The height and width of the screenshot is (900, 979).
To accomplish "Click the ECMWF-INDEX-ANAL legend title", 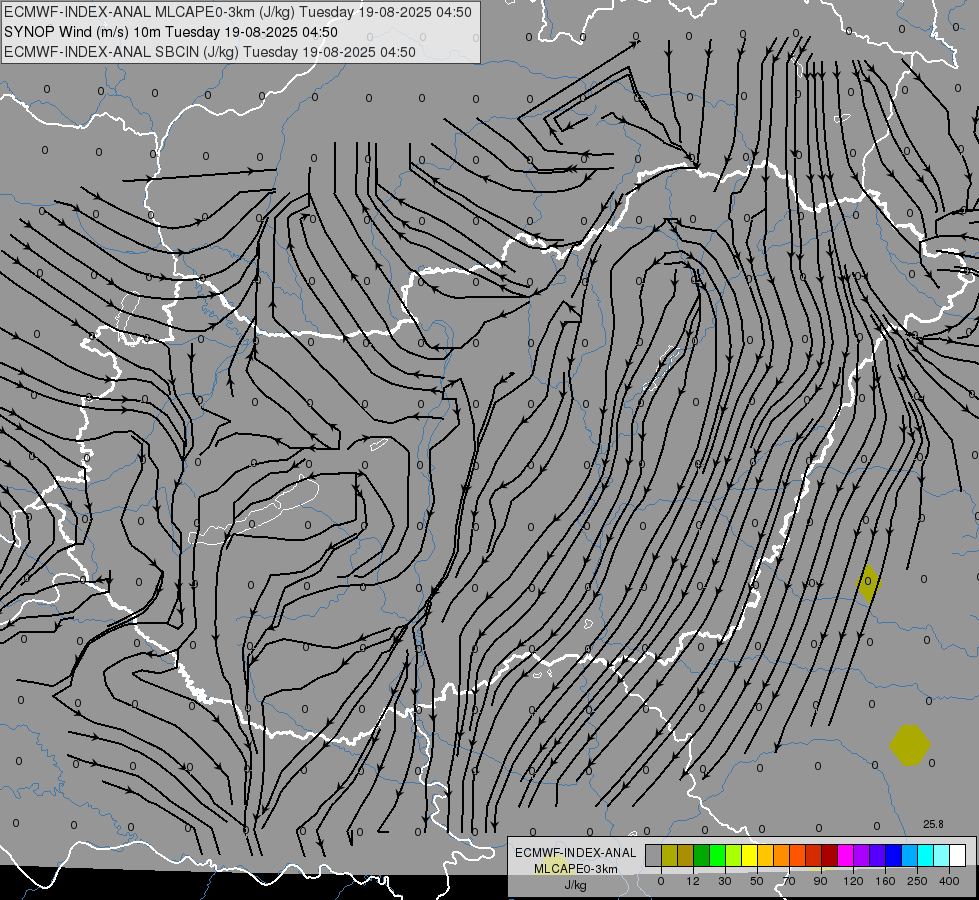I will 576,853.
